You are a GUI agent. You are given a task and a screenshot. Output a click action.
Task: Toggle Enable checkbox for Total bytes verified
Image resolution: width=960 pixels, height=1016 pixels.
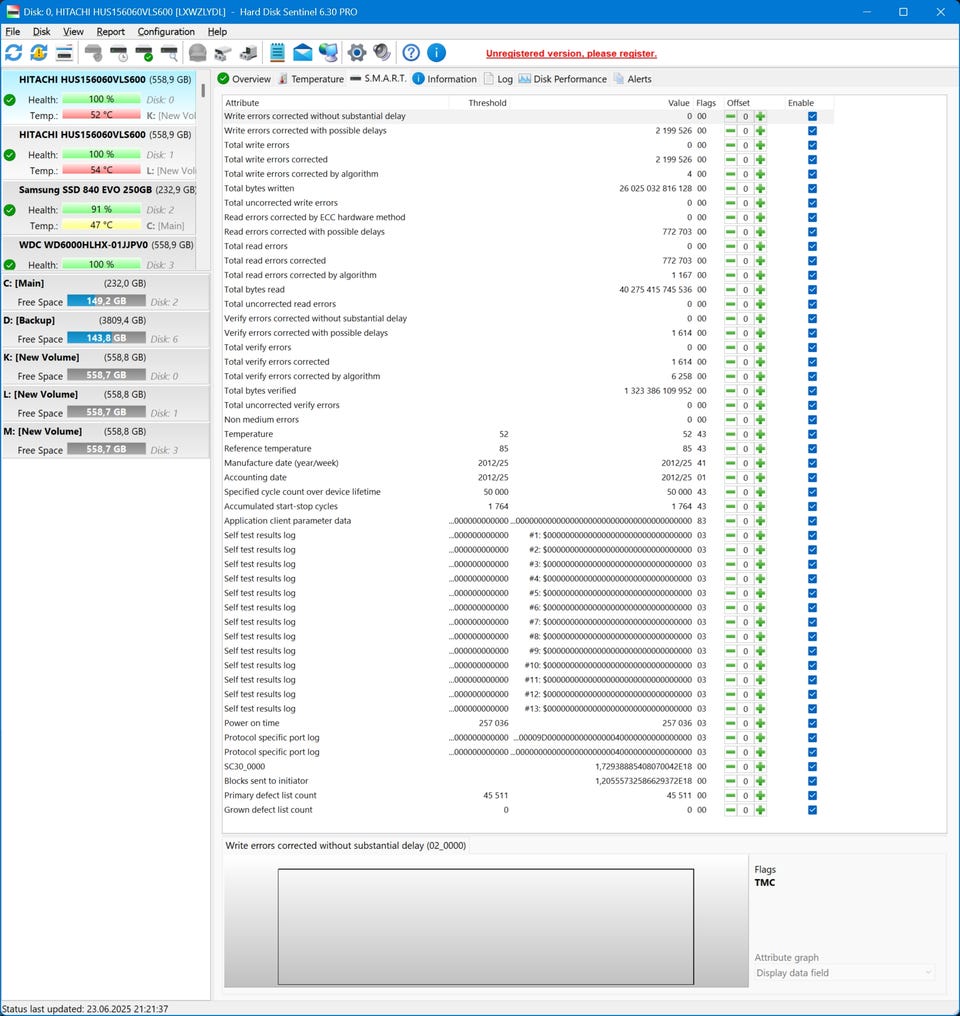tap(812, 391)
